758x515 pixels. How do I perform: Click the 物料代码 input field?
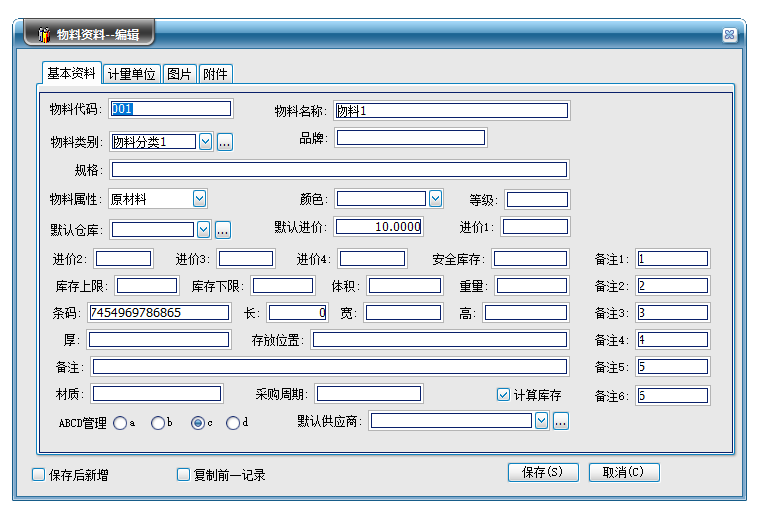coord(171,108)
